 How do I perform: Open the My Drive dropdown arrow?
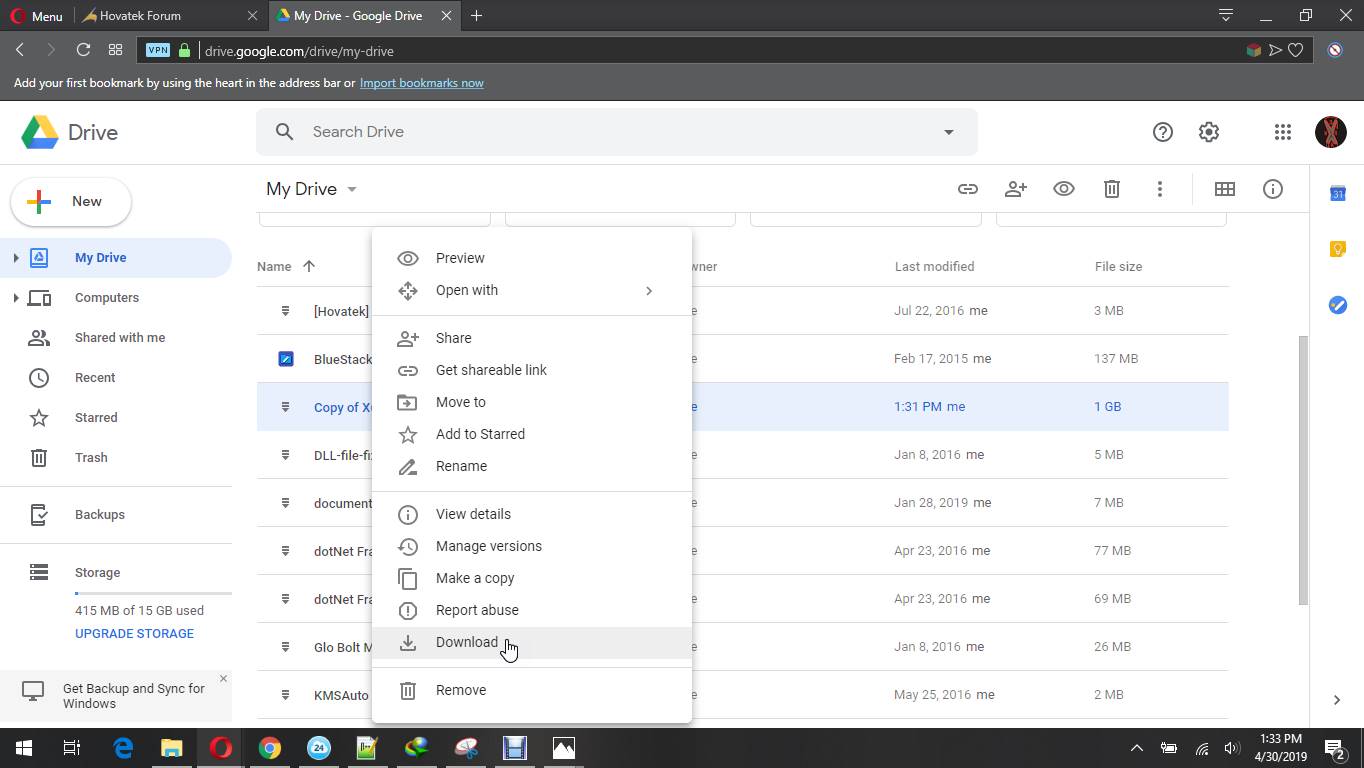pyautogui.click(x=351, y=189)
